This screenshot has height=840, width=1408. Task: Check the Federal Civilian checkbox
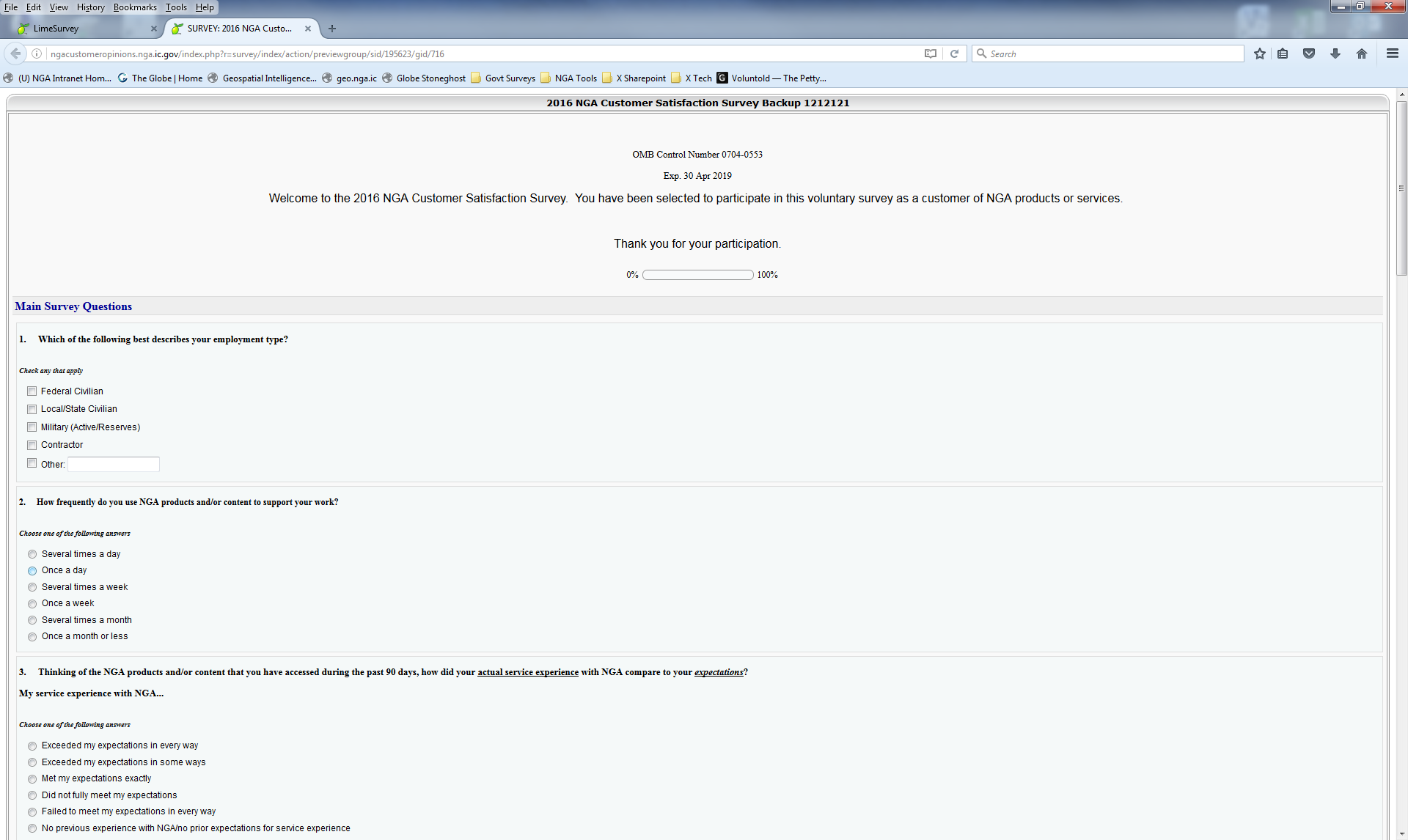click(x=32, y=391)
